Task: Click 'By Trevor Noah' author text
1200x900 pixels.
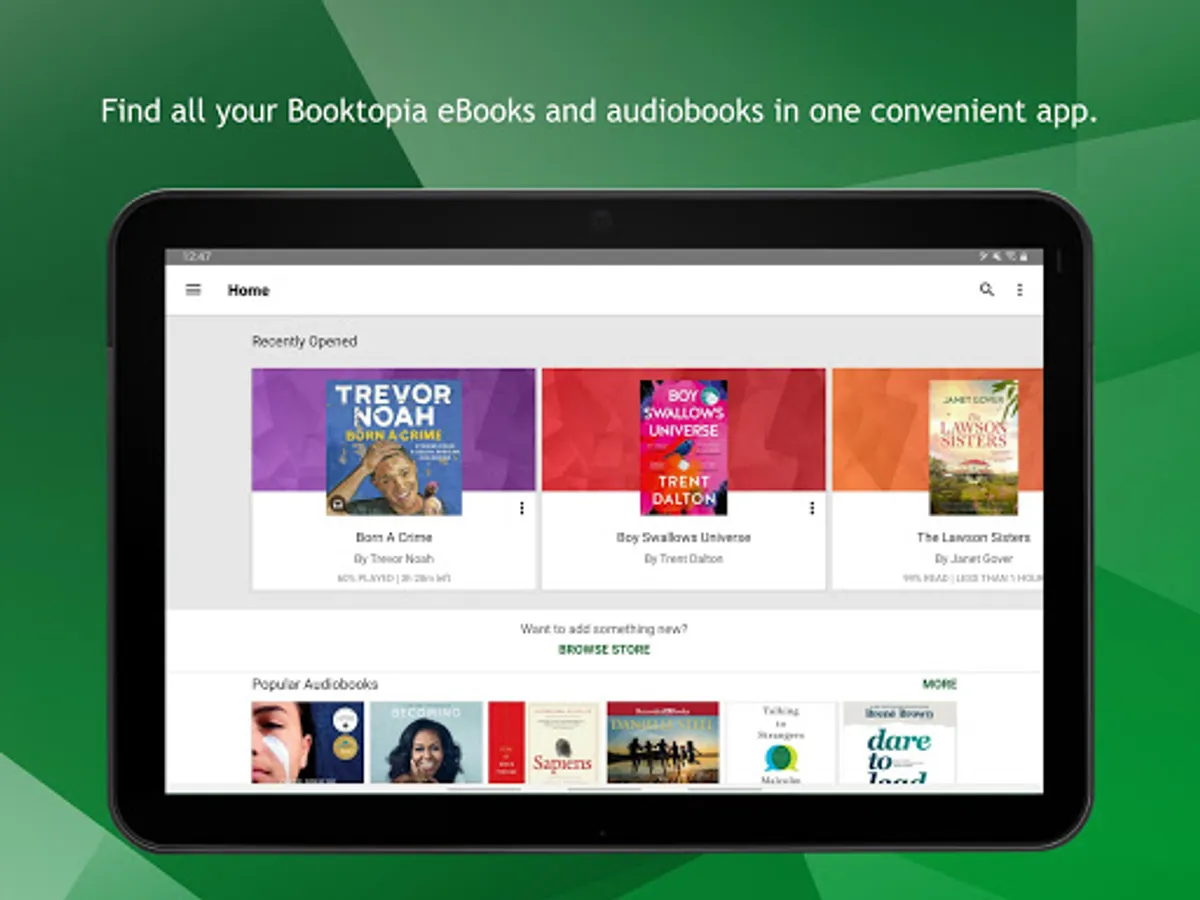Action: pos(394,559)
